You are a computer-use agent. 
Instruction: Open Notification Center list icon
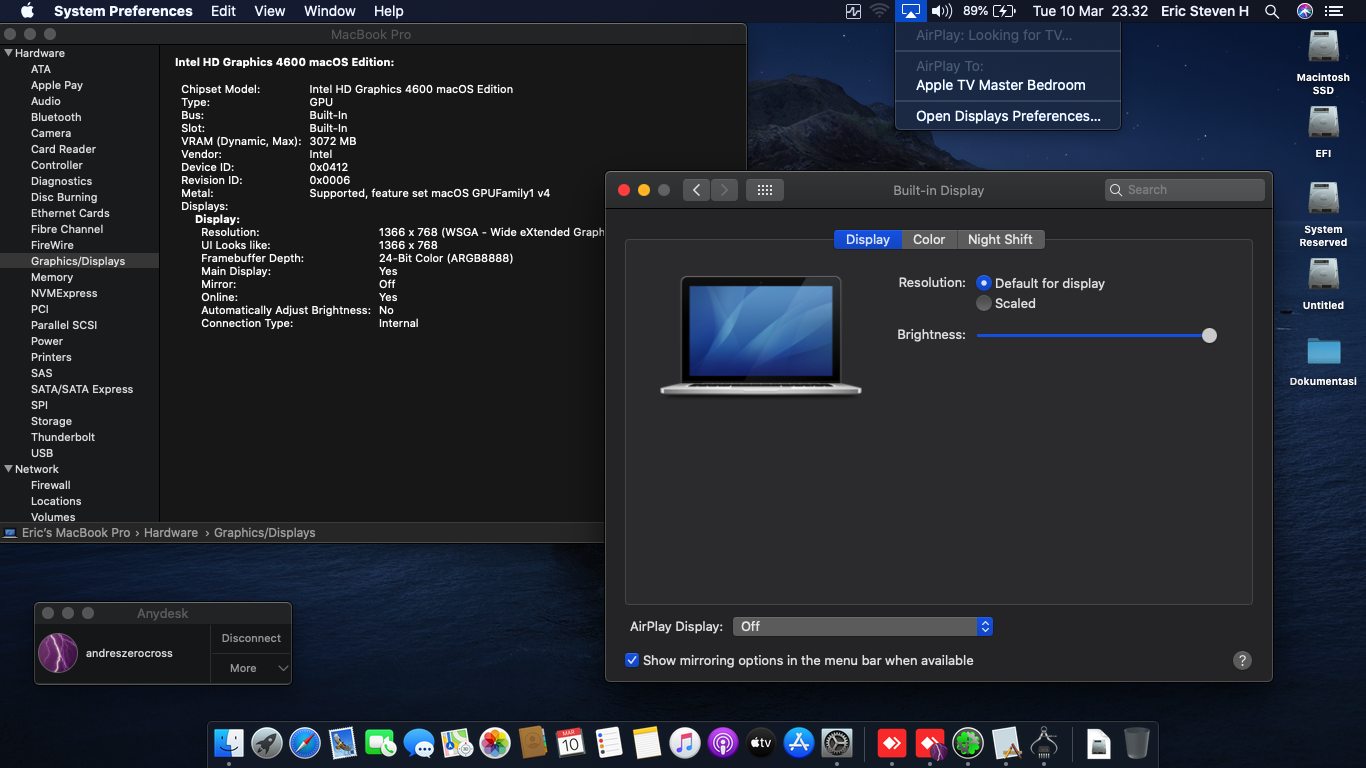pos(1334,11)
